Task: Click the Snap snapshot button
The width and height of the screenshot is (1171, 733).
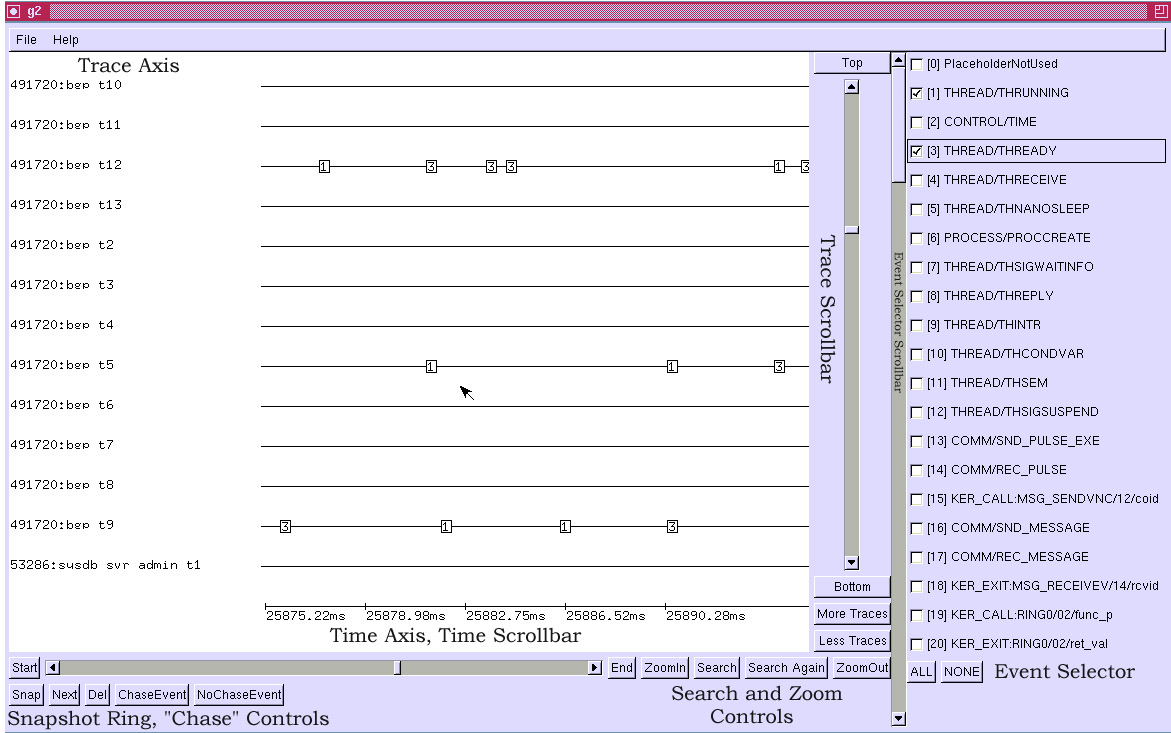Action: pos(26,695)
